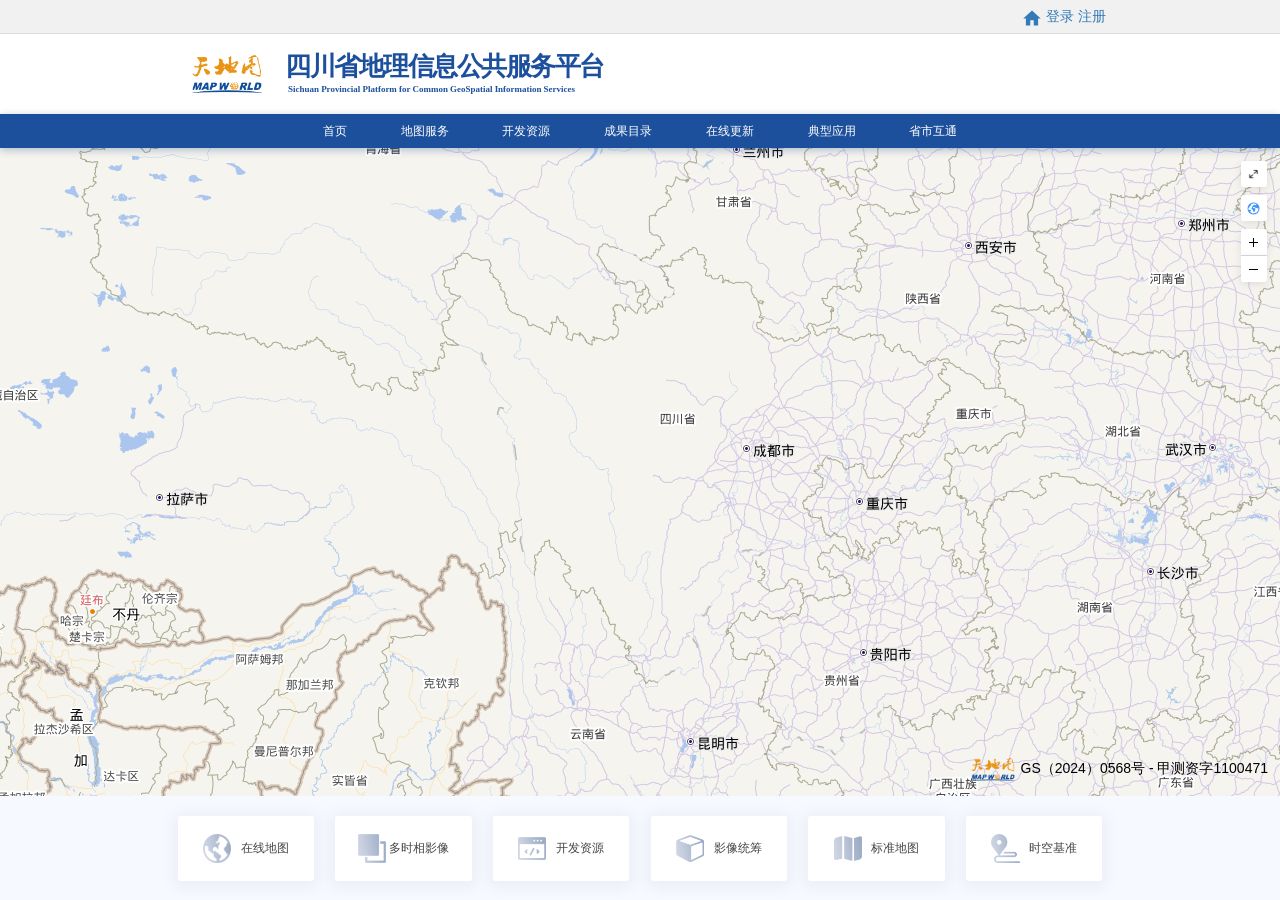Click the 湖南省 province label
Image resolution: width=1280 pixels, height=900 pixels.
1095,607
